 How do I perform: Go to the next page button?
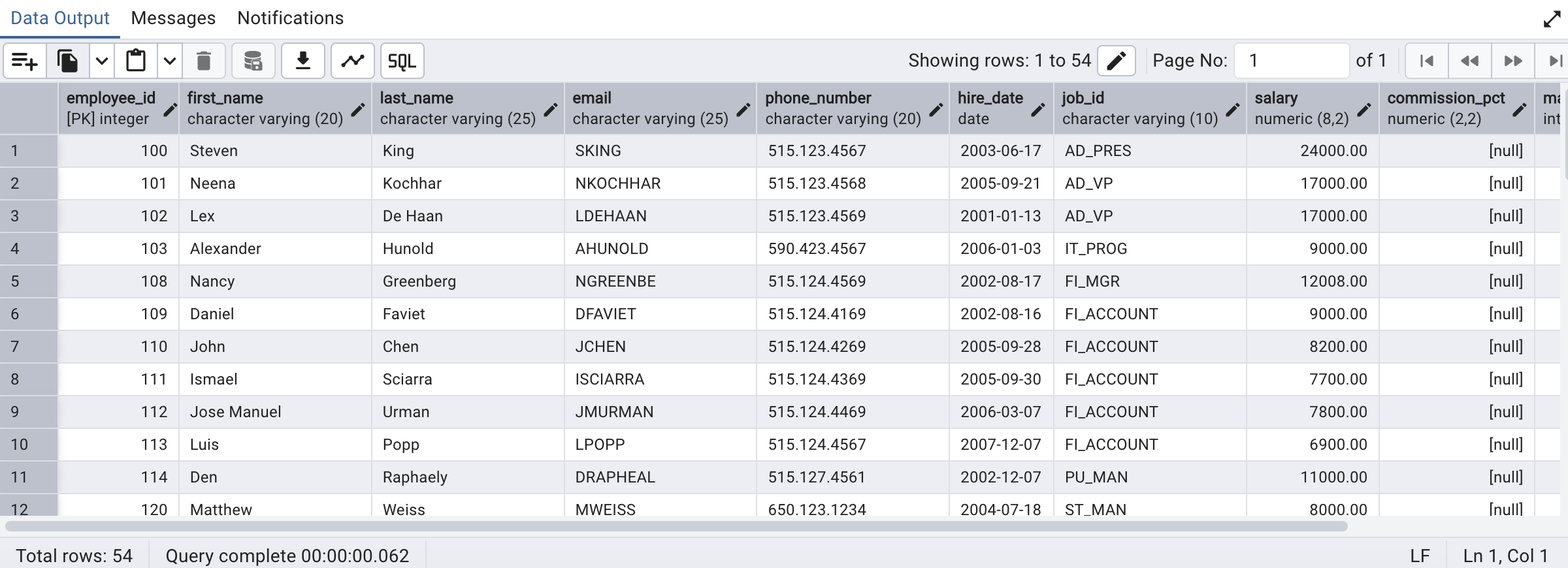click(x=1513, y=61)
